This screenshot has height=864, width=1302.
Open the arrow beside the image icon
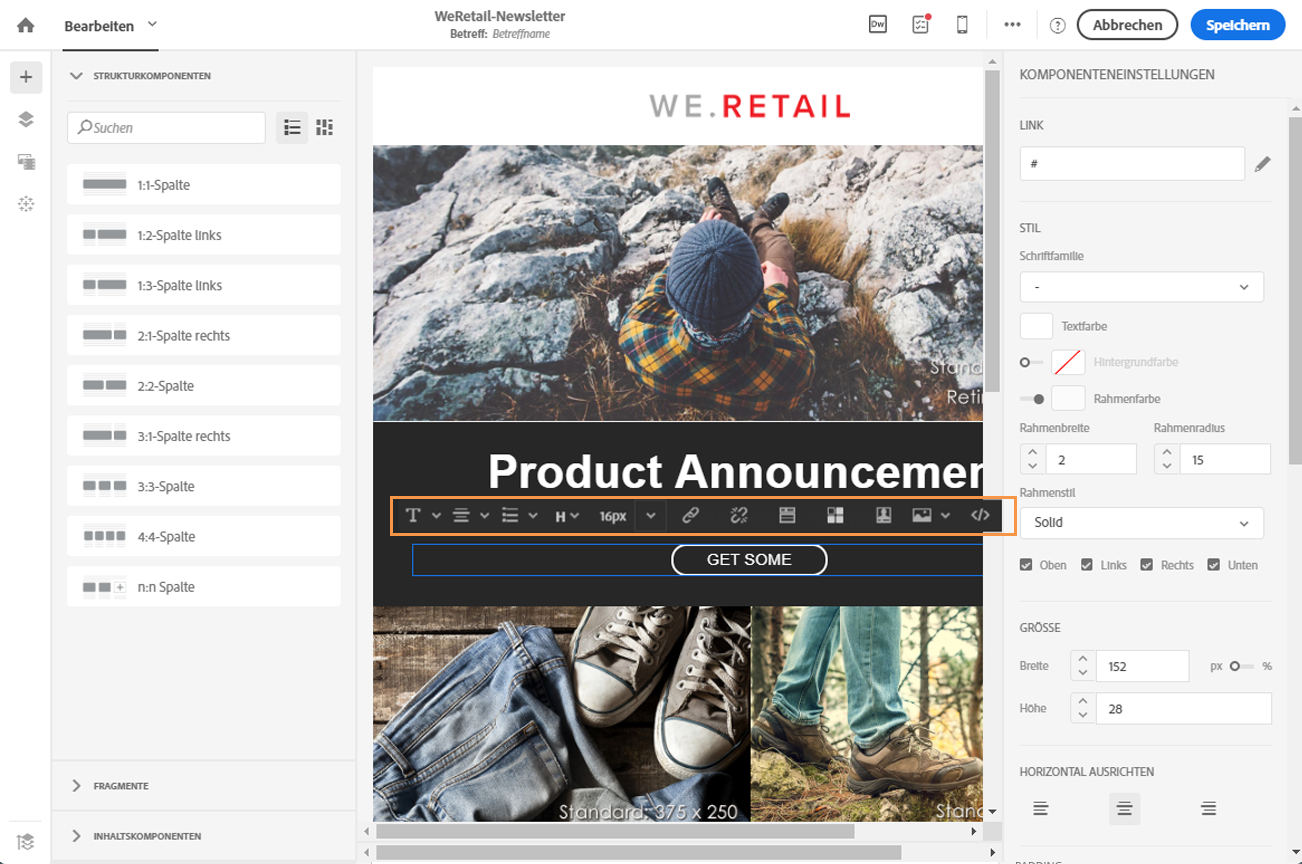click(945, 516)
